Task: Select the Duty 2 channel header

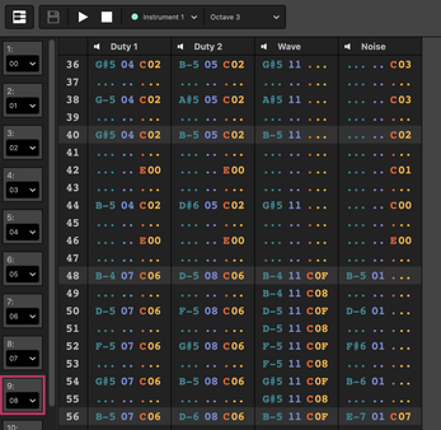Action: 213,47
